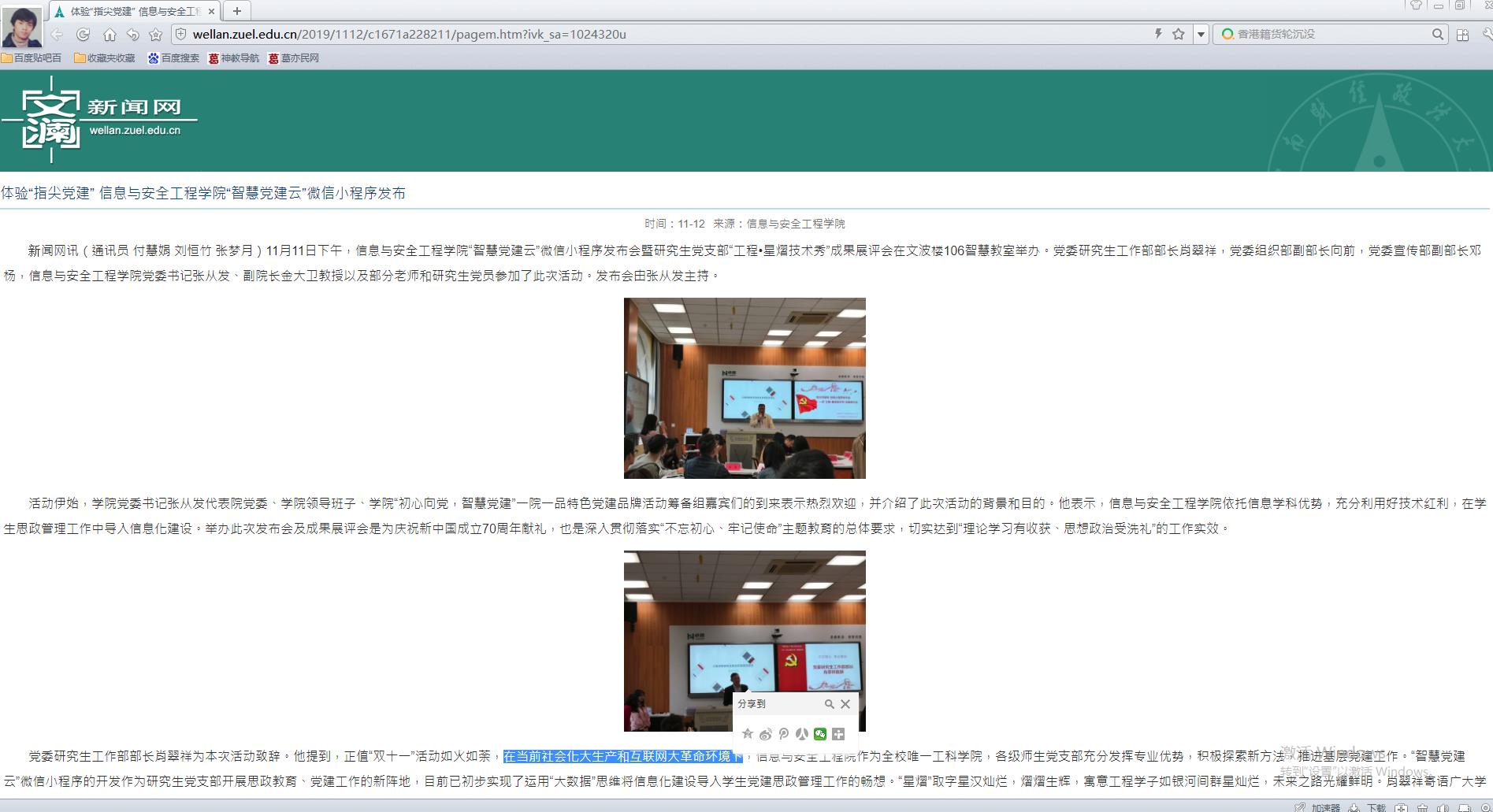
Task: Click the magnifier in the share popup
Action: click(829, 704)
